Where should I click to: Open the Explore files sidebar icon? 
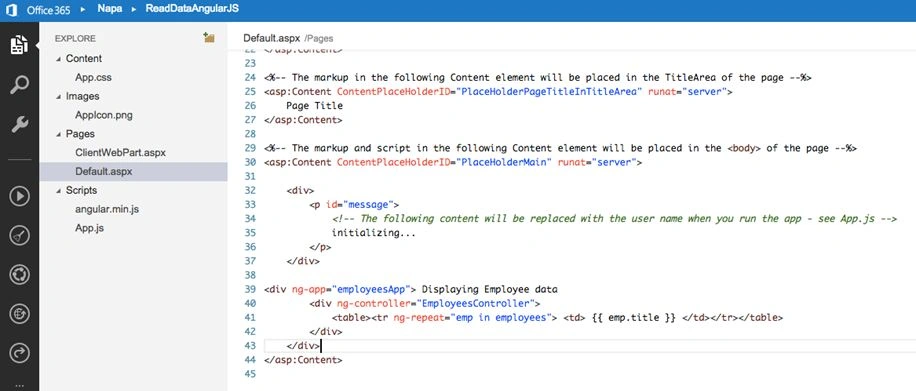click(19, 45)
